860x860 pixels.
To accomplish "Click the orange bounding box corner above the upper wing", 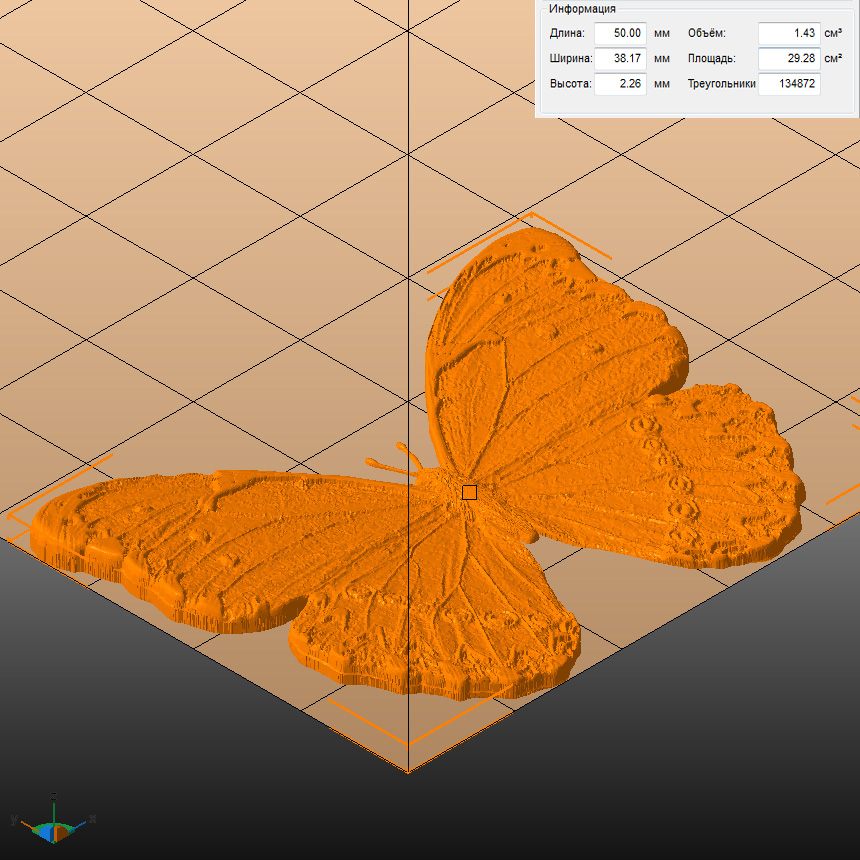I will 532,215.
